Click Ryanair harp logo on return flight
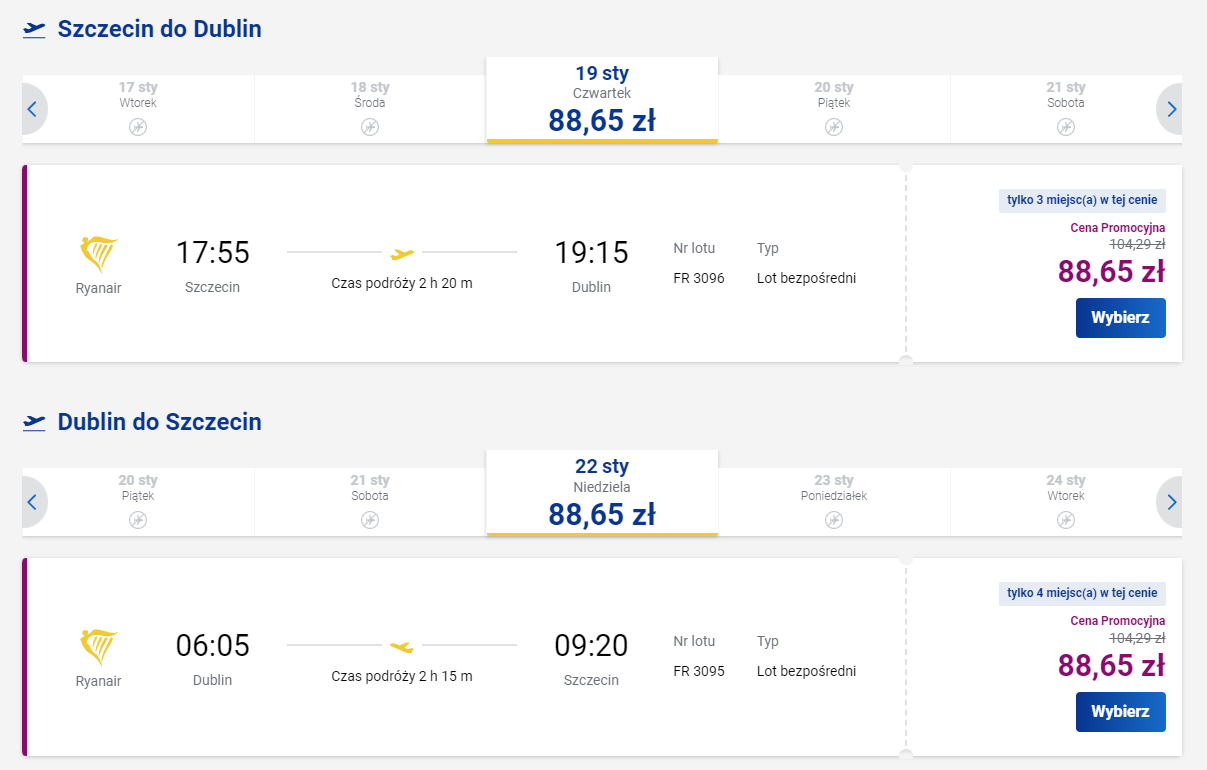The width and height of the screenshot is (1207, 770). pos(98,648)
